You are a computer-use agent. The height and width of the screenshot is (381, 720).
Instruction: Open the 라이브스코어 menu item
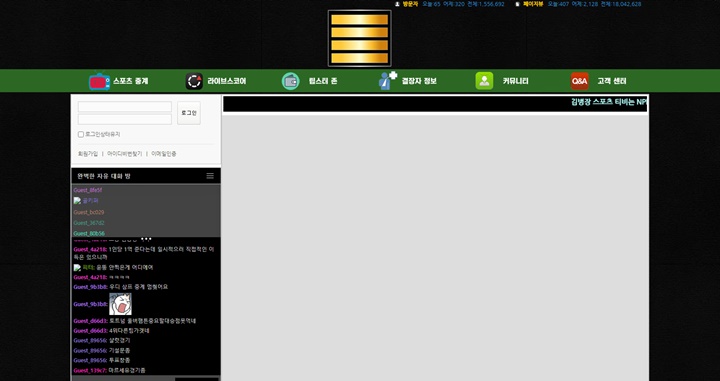tap(227, 81)
